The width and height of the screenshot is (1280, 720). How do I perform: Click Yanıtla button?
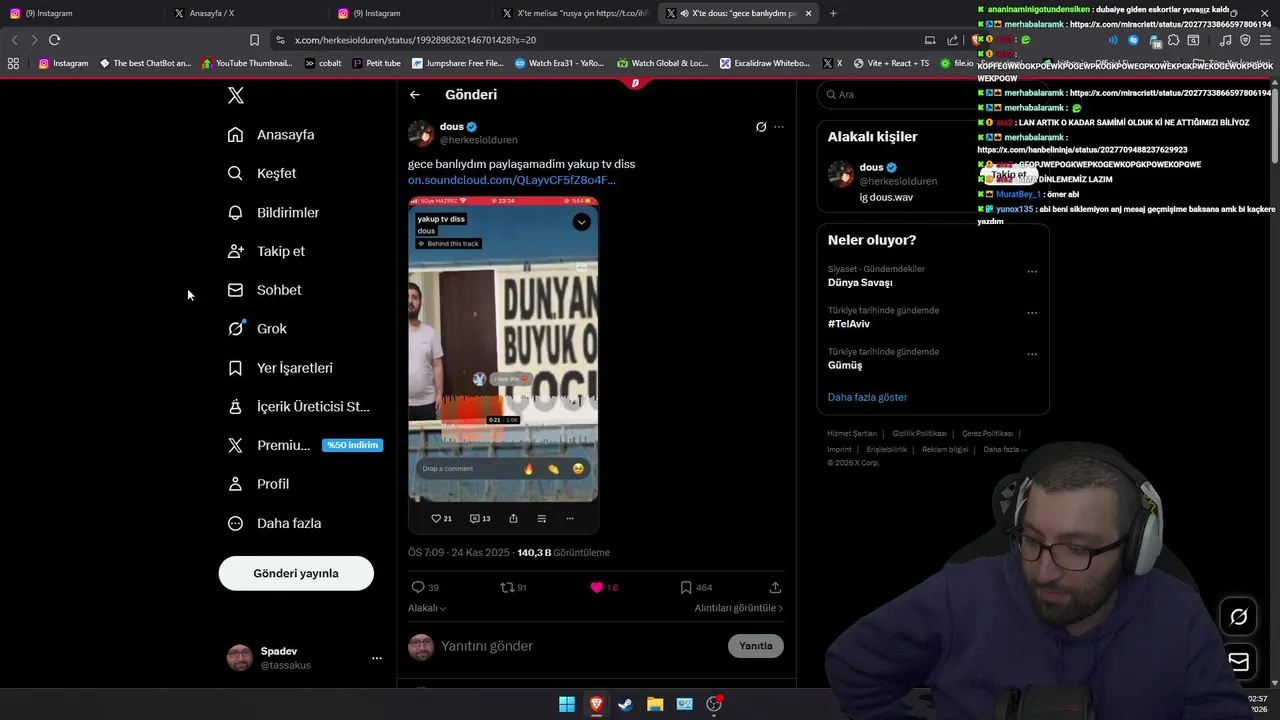[x=756, y=646]
